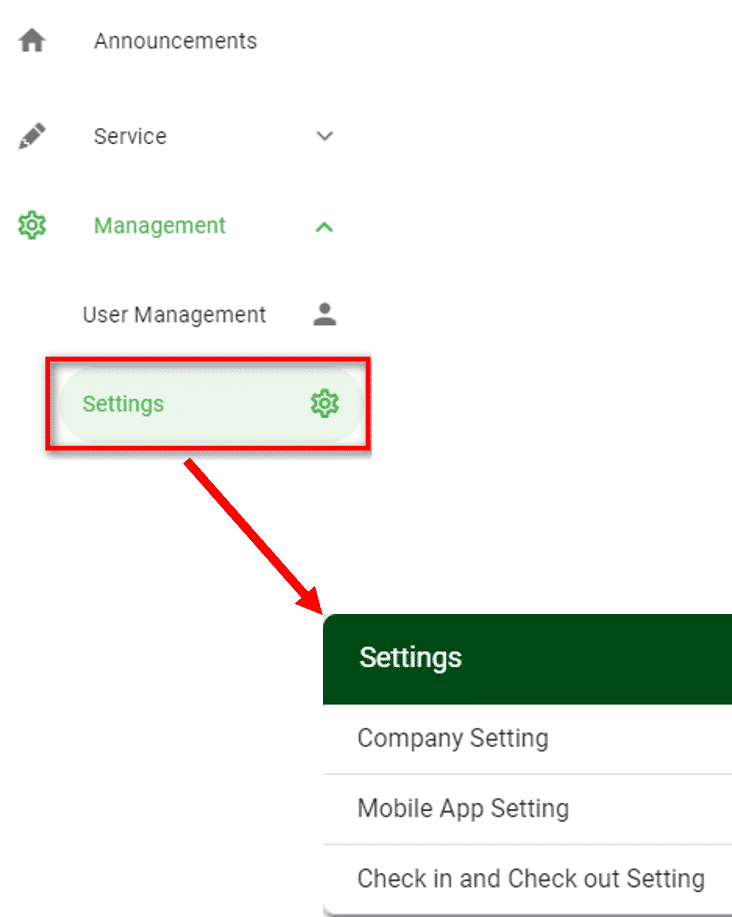This screenshot has height=917, width=732.
Task: Click the person icon next to User Management
Action: pyautogui.click(x=324, y=315)
